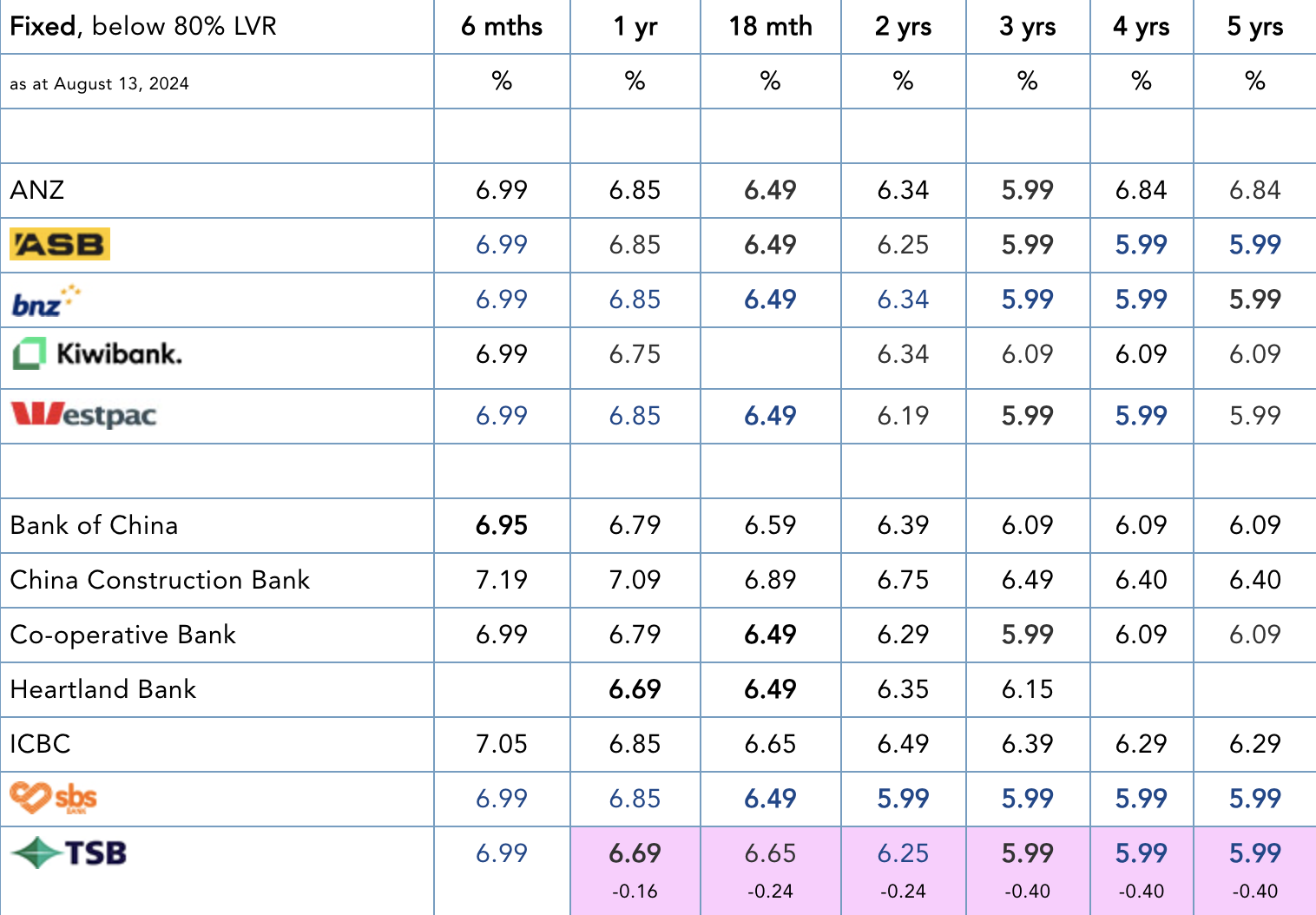This screenshot has height=915, width=1316.
Task: Open SBS 2 year rate 5.99
Action: pyautogui.click(x=904, y=799)
